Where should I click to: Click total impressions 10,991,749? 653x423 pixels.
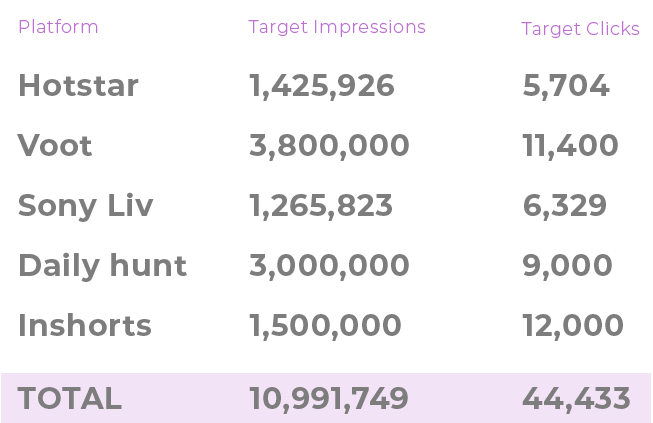[329, 399]
